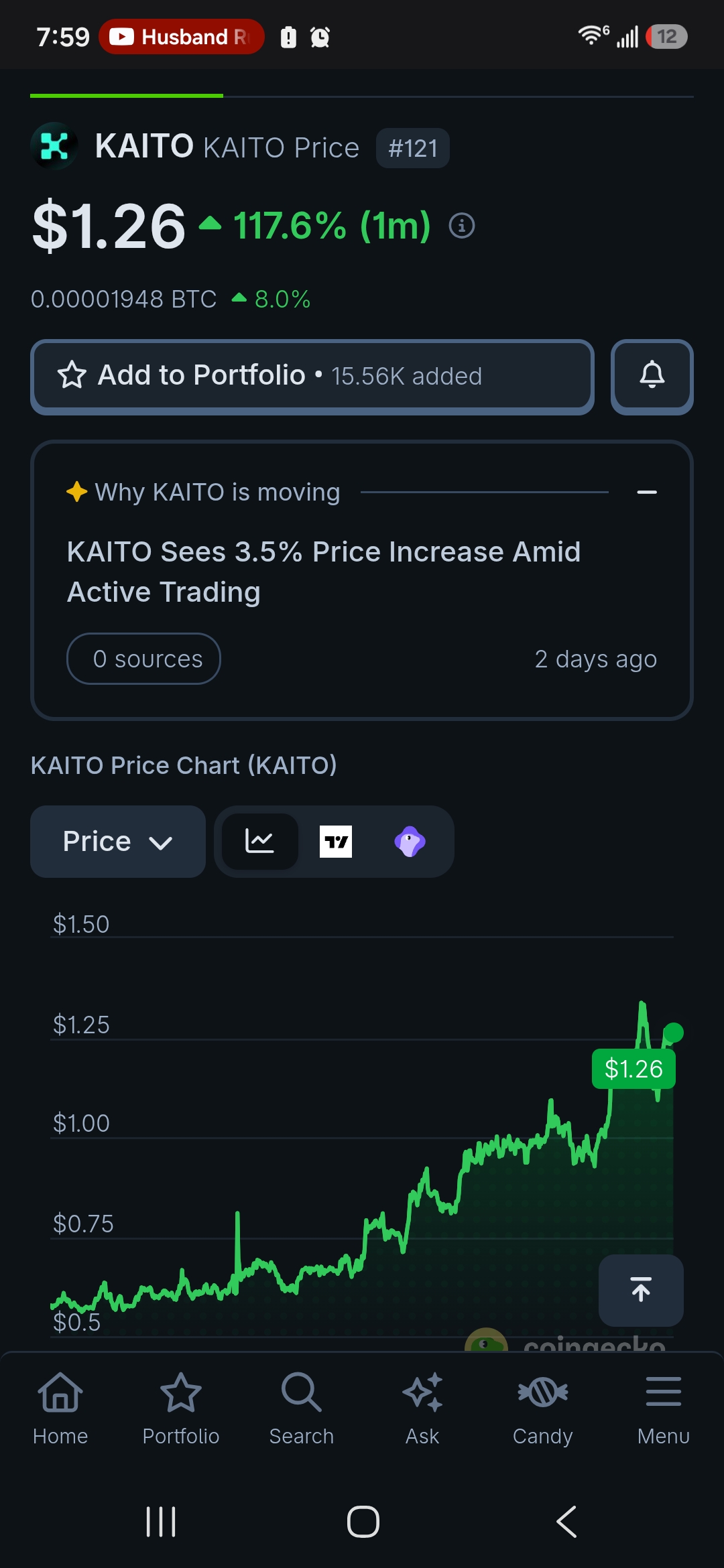The height and width of the screenshot is (1568, 724).
Task: Go to the Portfolio tab
Action: [181, 1409]
